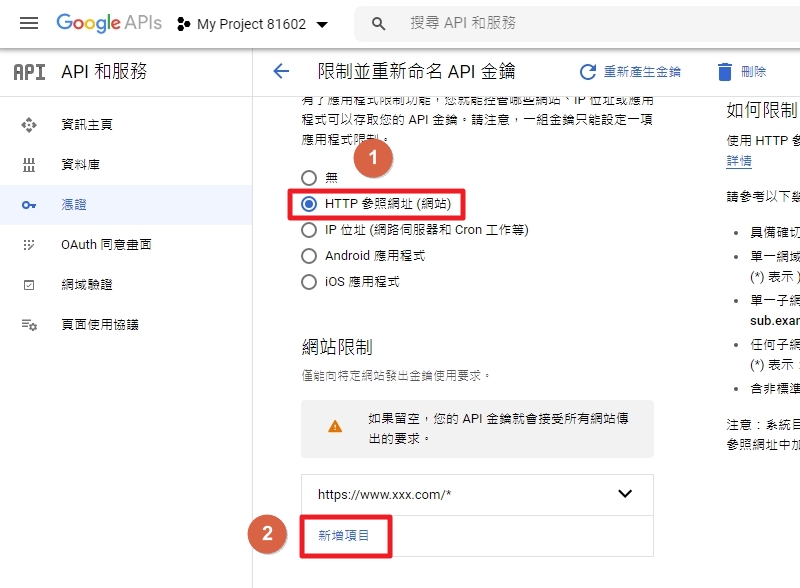Open OAuth 同意畫面 in sidebar
The width and height of the screenshot is (800, 588).
[106, 244]
